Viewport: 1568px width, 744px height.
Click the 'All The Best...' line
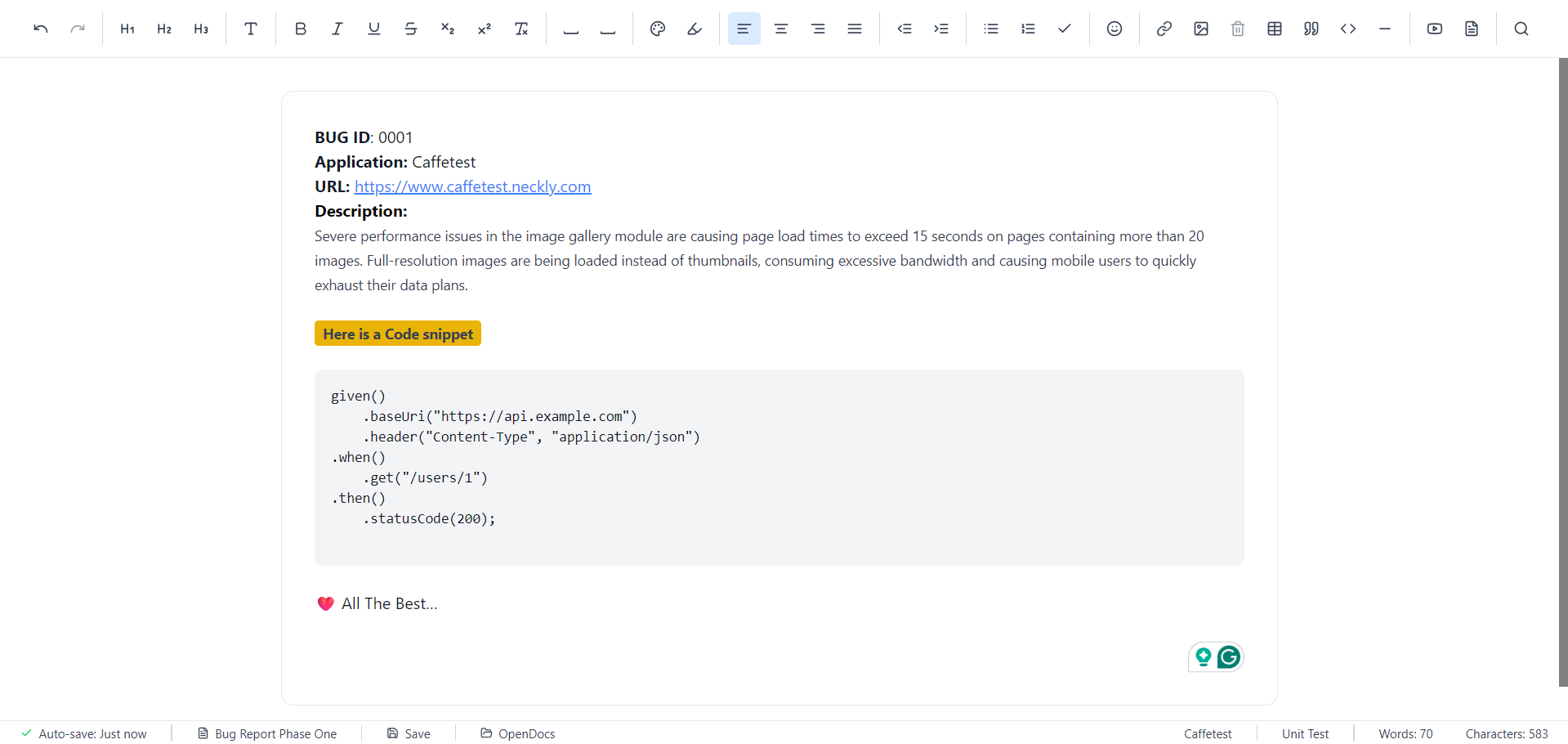click(390, 603)
